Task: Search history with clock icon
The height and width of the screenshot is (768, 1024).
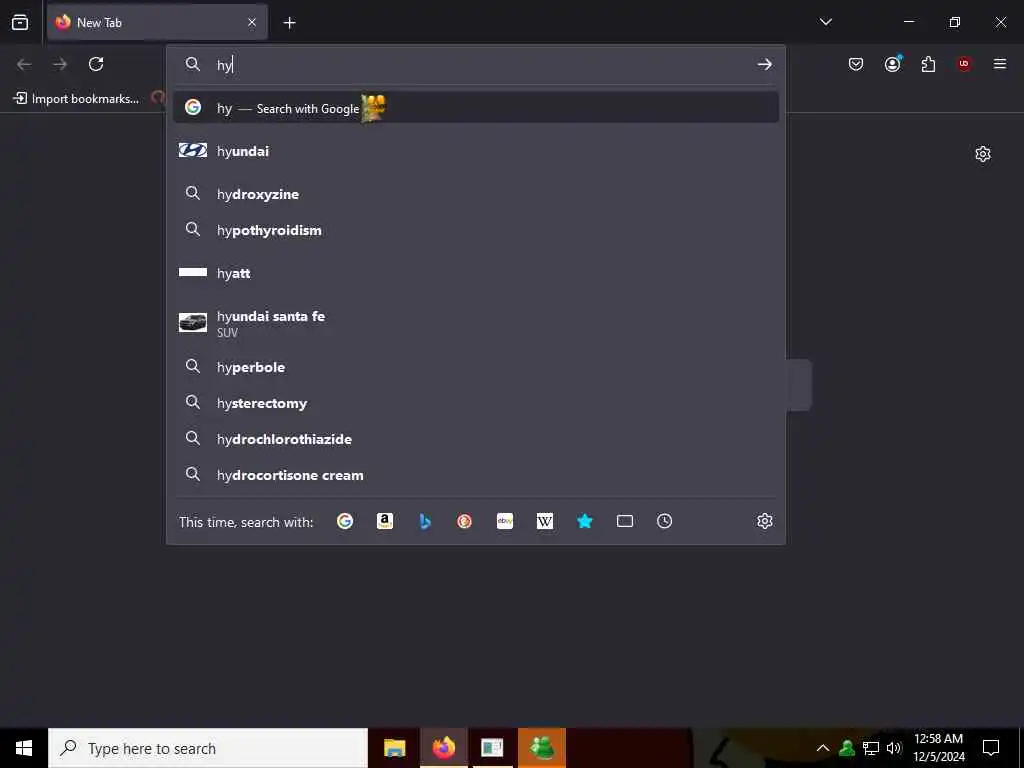Action: coord(664,521)
